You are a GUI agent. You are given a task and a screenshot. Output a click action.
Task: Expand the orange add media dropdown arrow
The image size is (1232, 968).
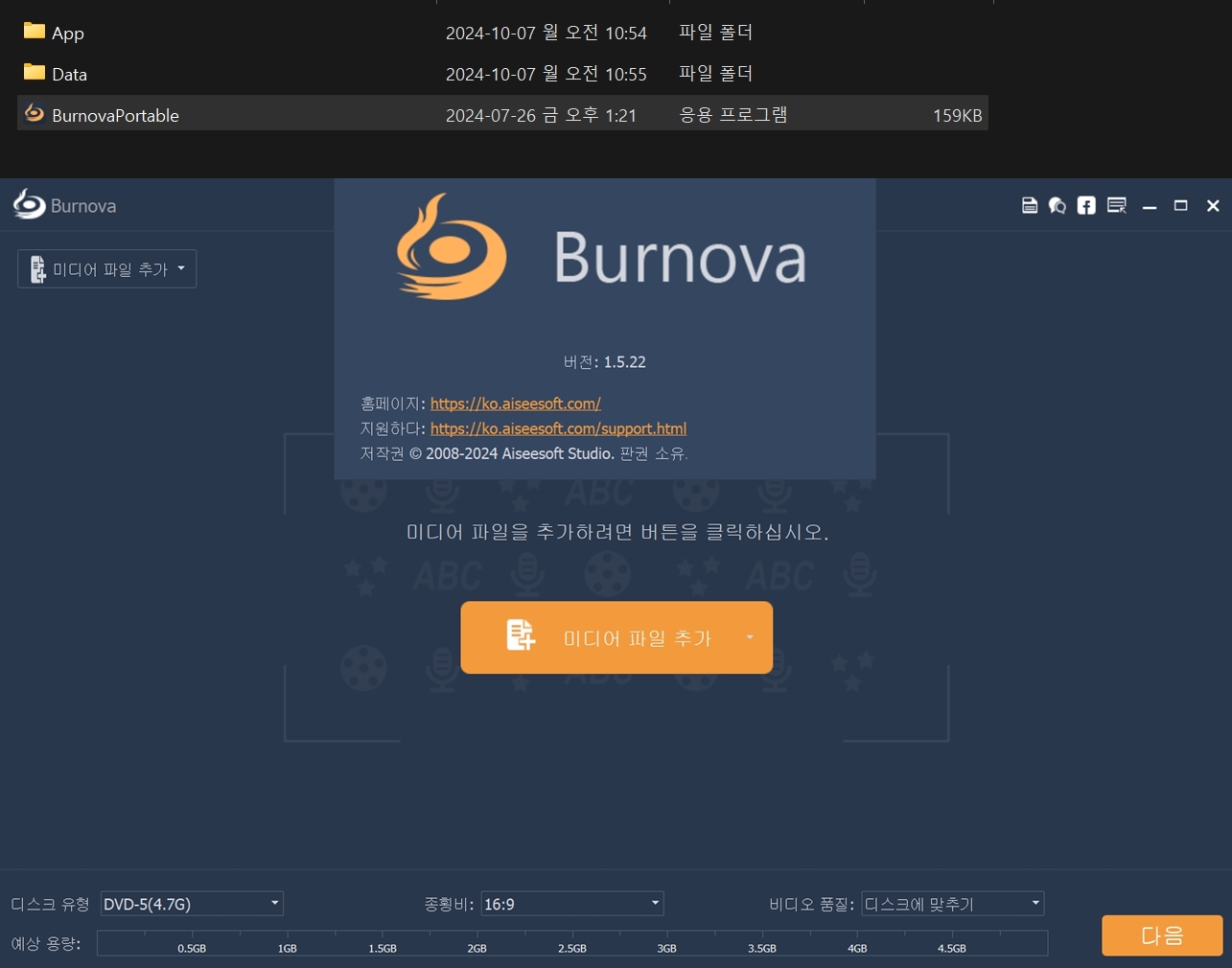click(750, 637)
